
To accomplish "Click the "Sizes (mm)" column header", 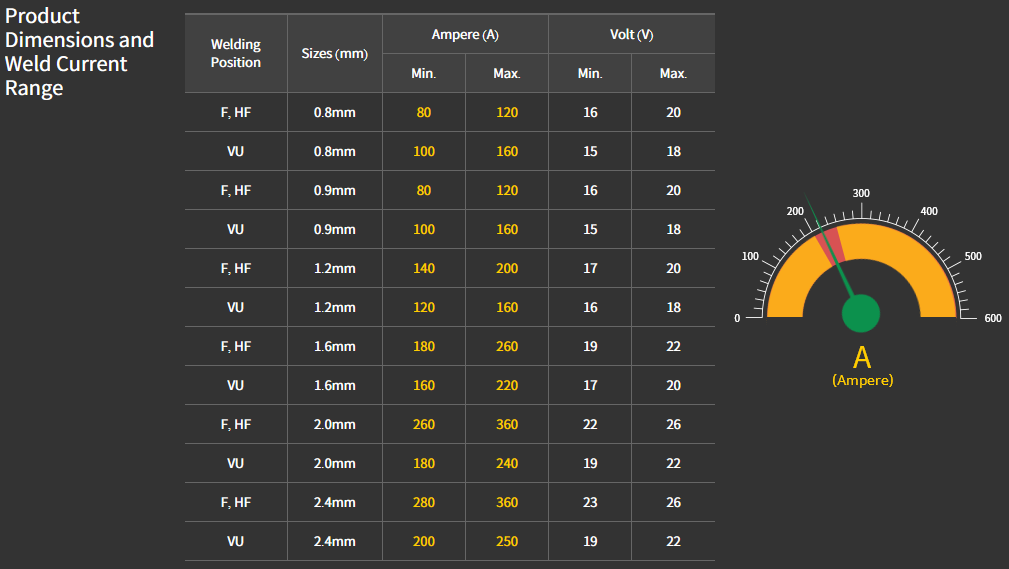I will 334,53.
